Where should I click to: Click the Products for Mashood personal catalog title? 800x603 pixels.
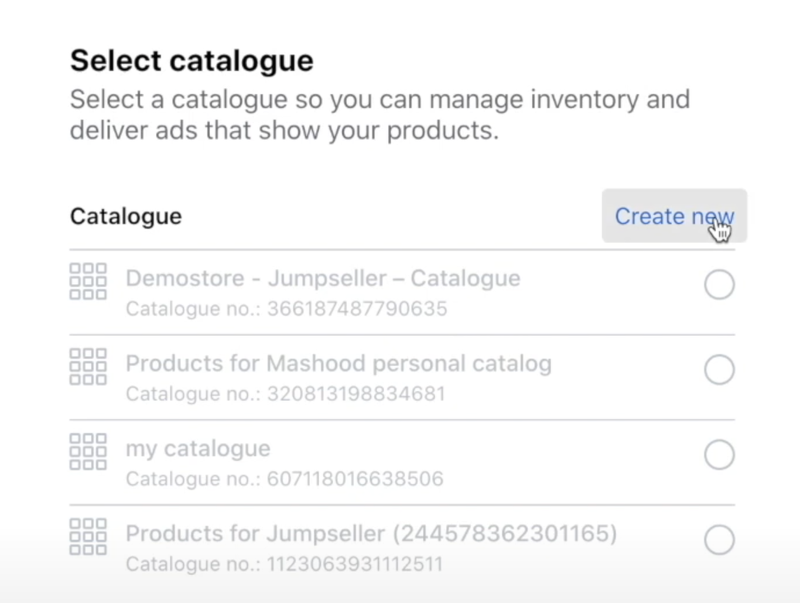coord(338,363)
